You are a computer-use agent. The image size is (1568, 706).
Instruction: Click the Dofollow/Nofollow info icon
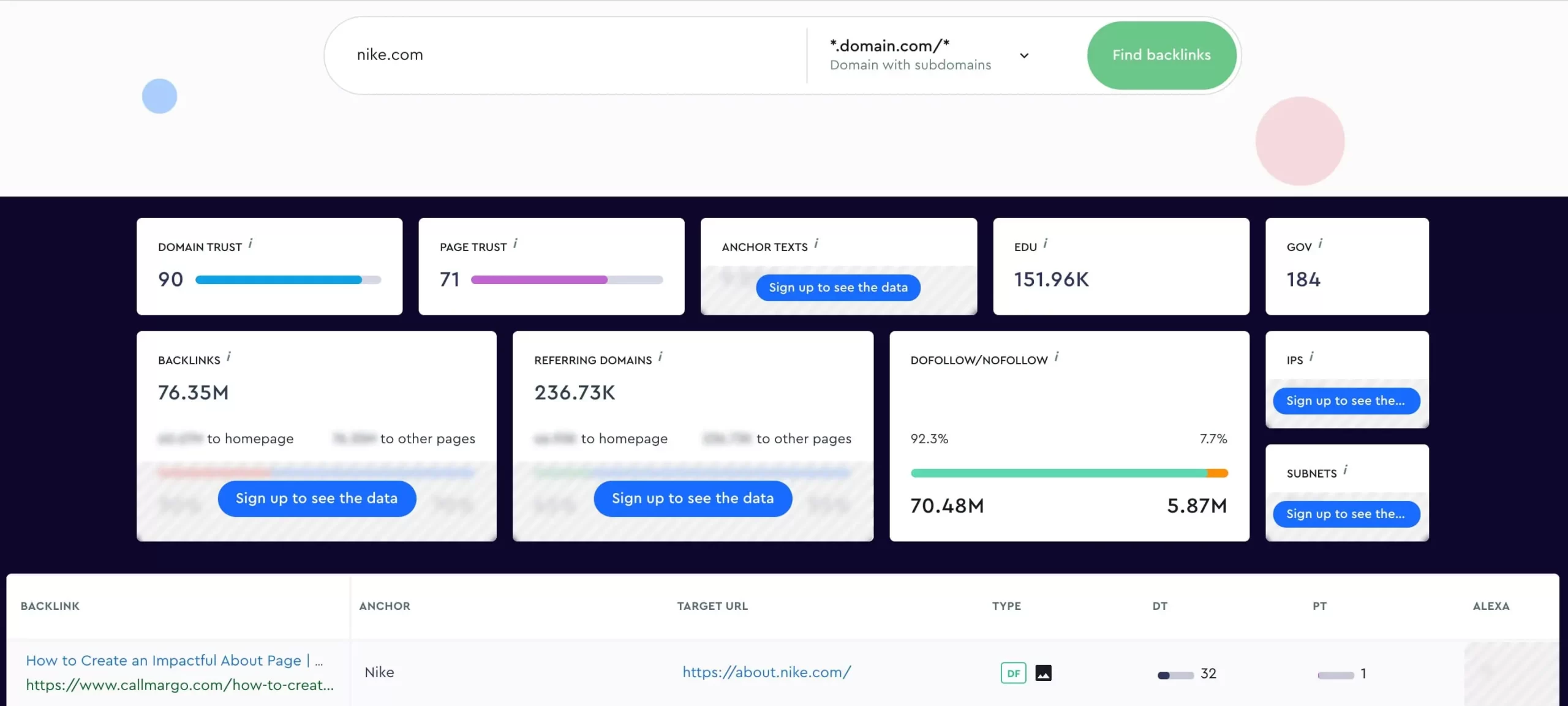[1057, 357]
